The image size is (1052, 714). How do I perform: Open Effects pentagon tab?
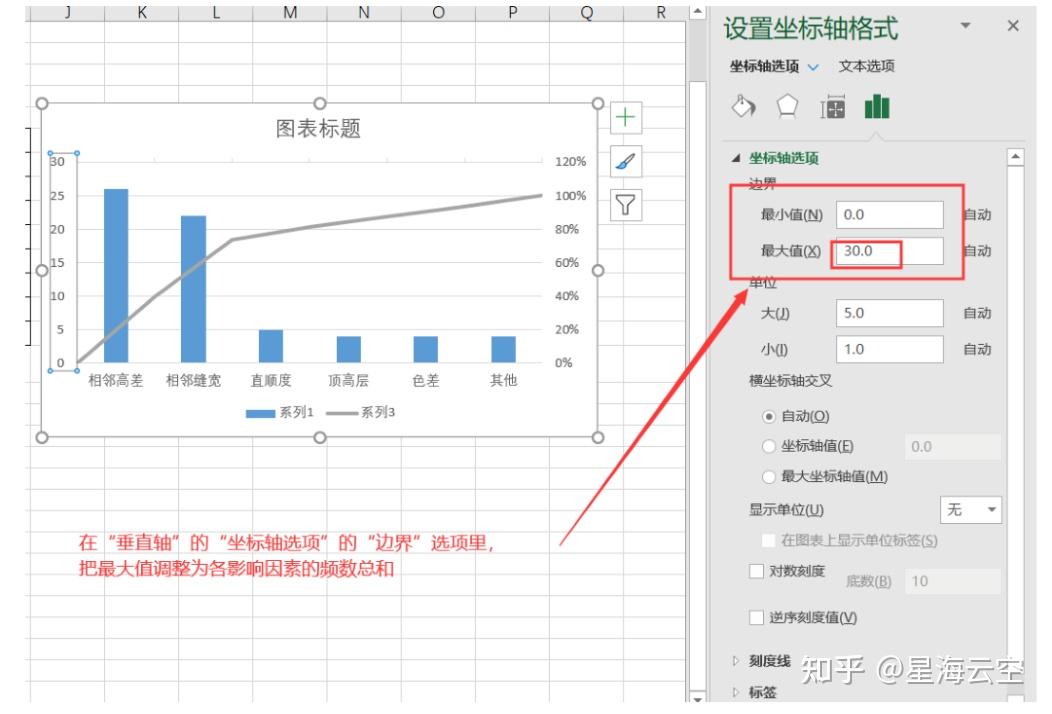click(x=787, y=107)
